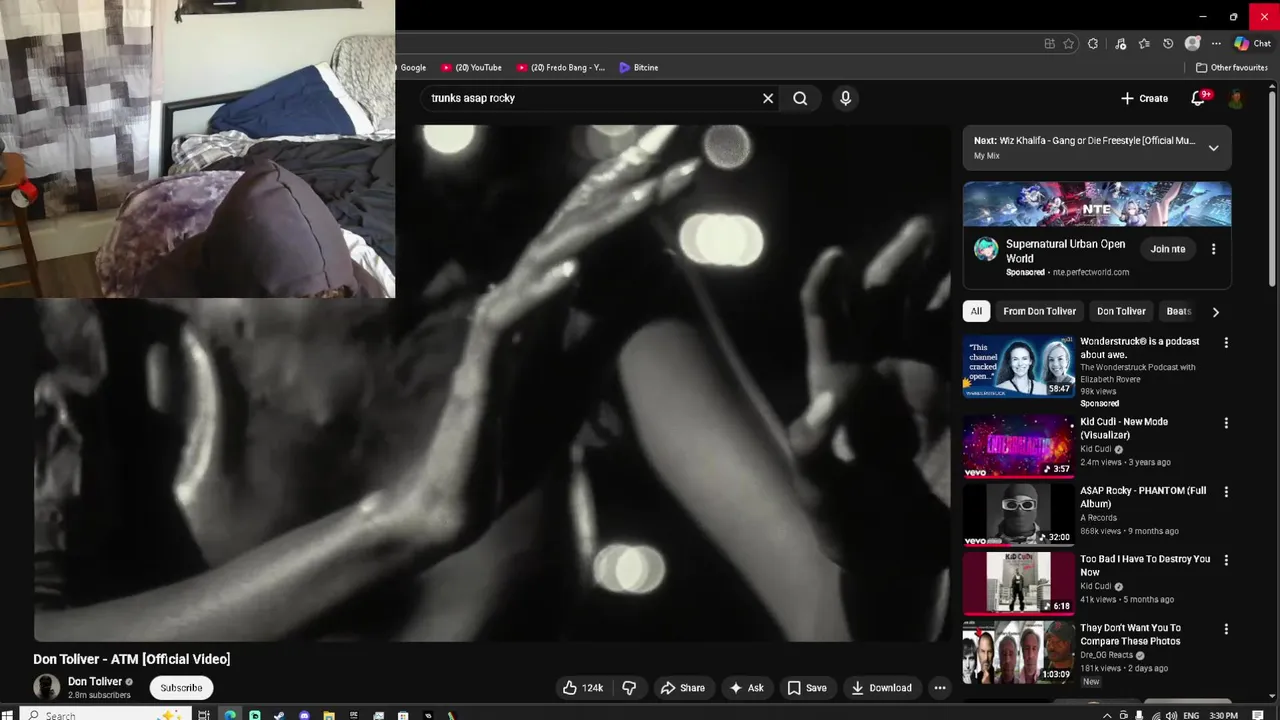Open the browser Extensions puzzle icon
Screen dimensions: 1280x720
pyautogui.click(x=1093, y=44)
